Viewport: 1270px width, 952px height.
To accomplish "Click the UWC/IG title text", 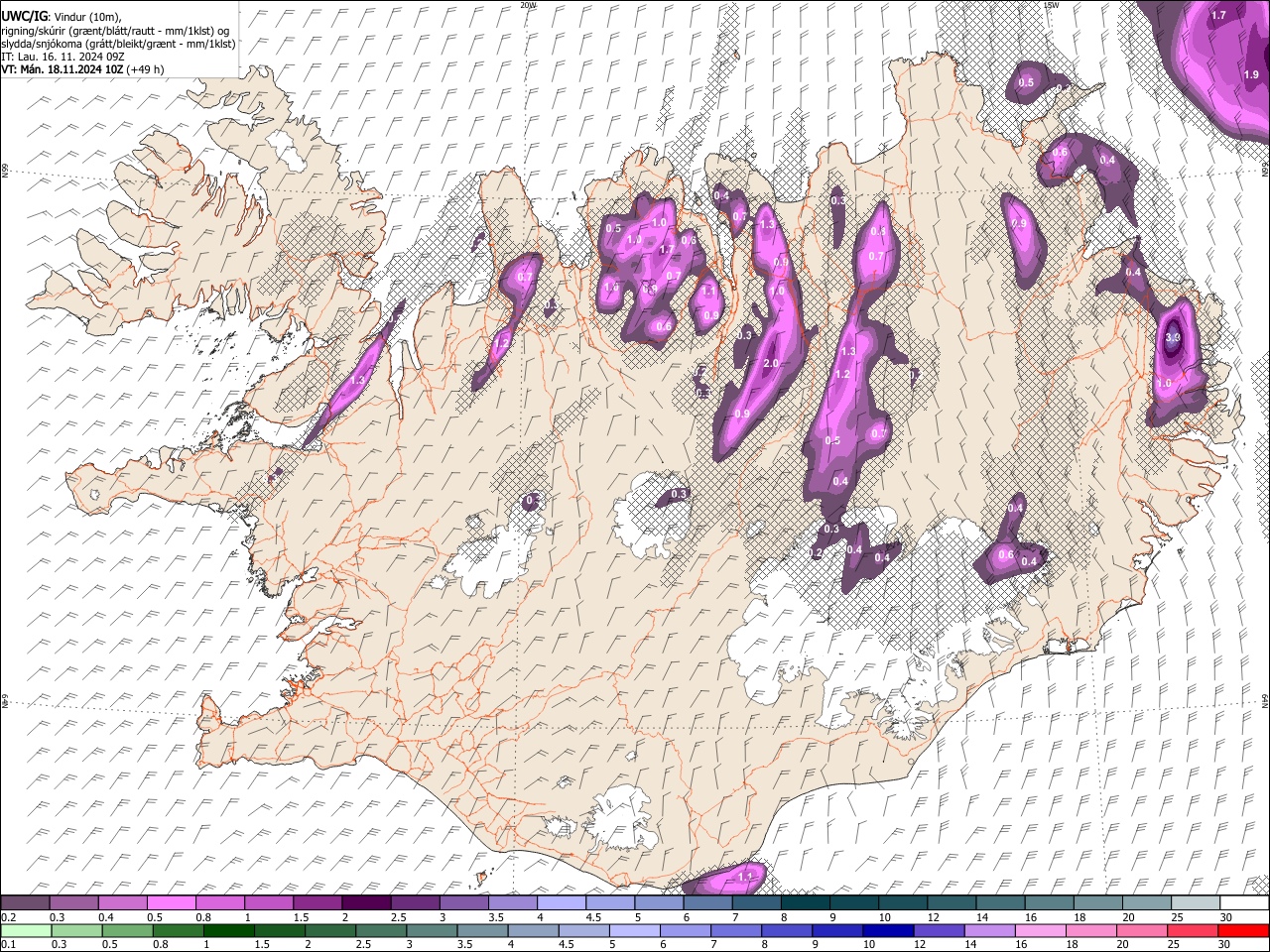I will (23, 17).
